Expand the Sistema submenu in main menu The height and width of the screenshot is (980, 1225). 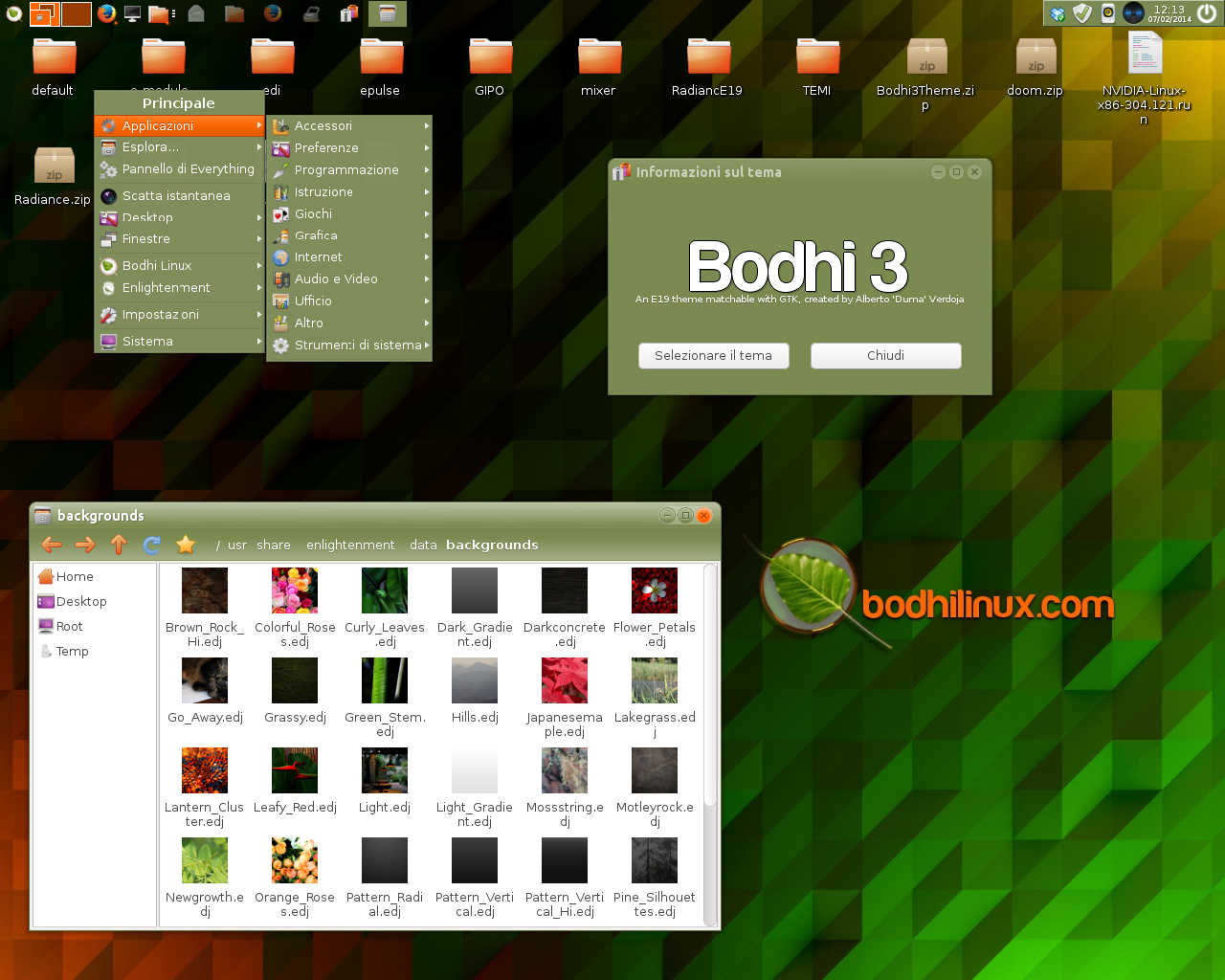180,341
